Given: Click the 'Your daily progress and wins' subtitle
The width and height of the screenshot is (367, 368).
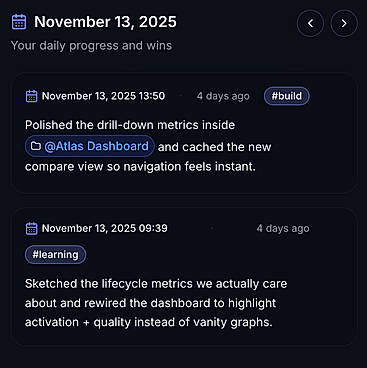Looking at the screenshot, I should click(x=91, y=45).
